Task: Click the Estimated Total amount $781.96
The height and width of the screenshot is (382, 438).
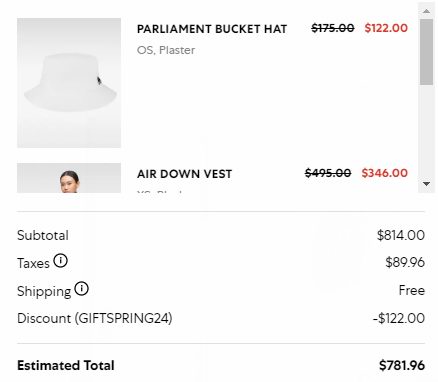Action: [x=402, y=366]
